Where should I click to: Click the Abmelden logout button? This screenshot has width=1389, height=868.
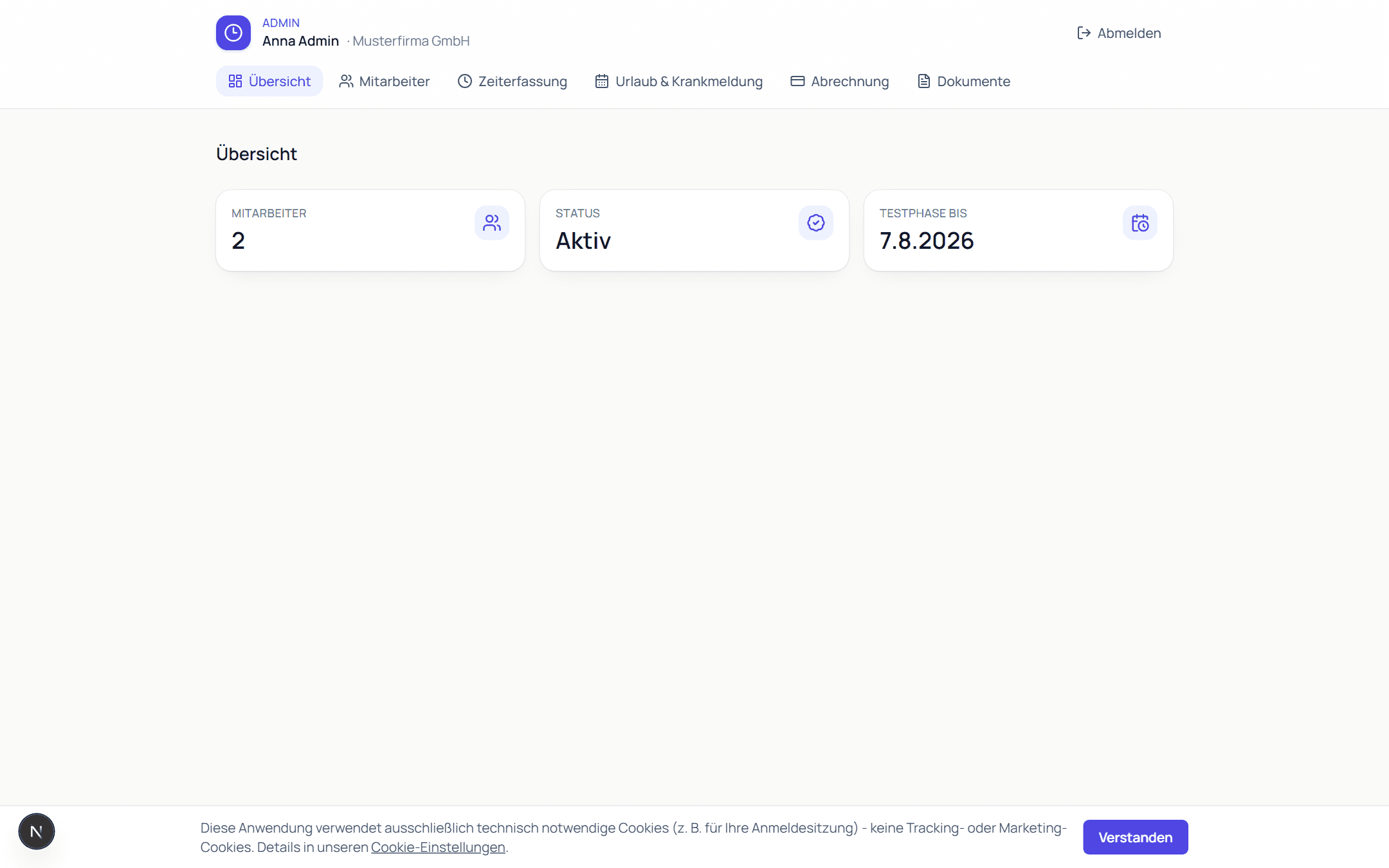pos(1119,33)
